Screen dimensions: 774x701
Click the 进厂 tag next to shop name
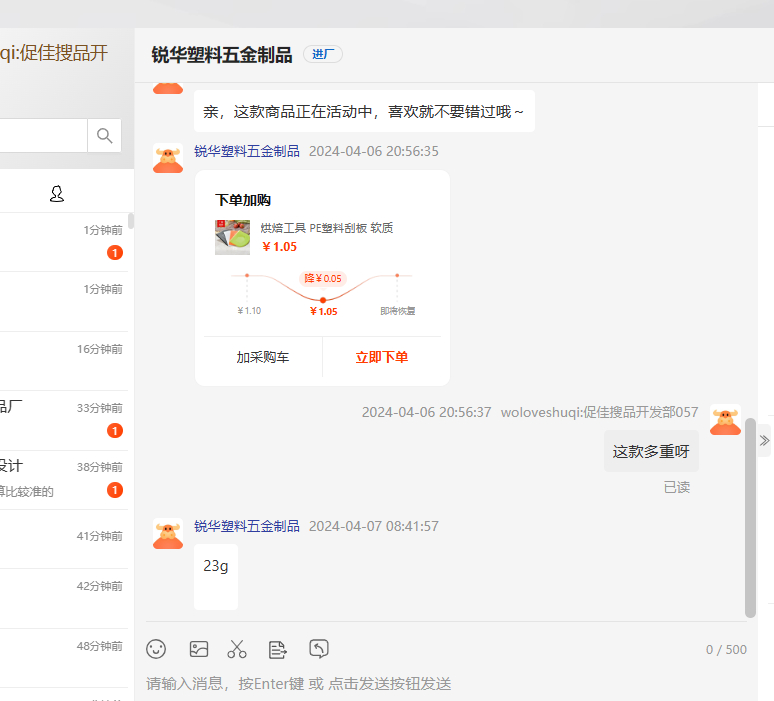pyautogui.click(x=323, y=54)
